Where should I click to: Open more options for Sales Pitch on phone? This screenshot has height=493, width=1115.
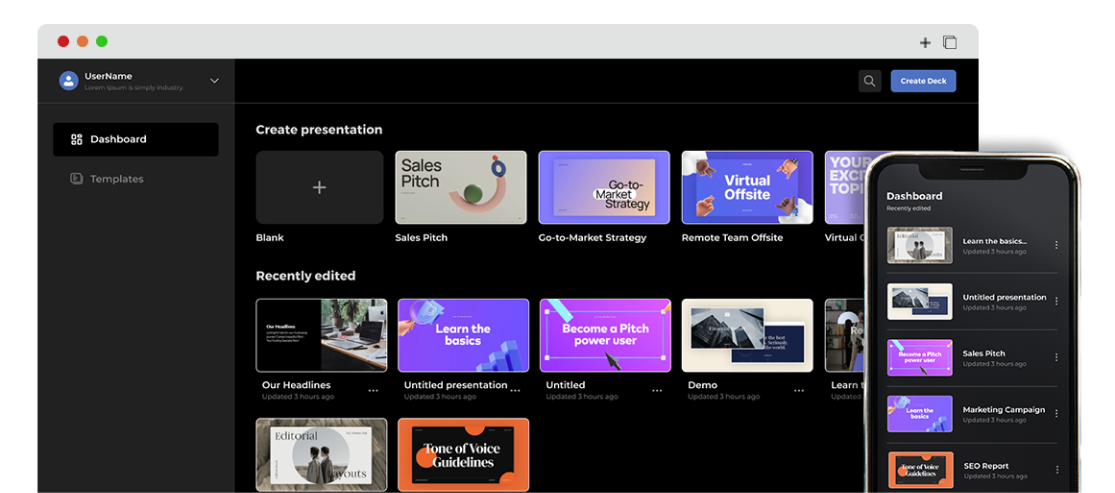pyautogui.click(x=1056, y=357)
